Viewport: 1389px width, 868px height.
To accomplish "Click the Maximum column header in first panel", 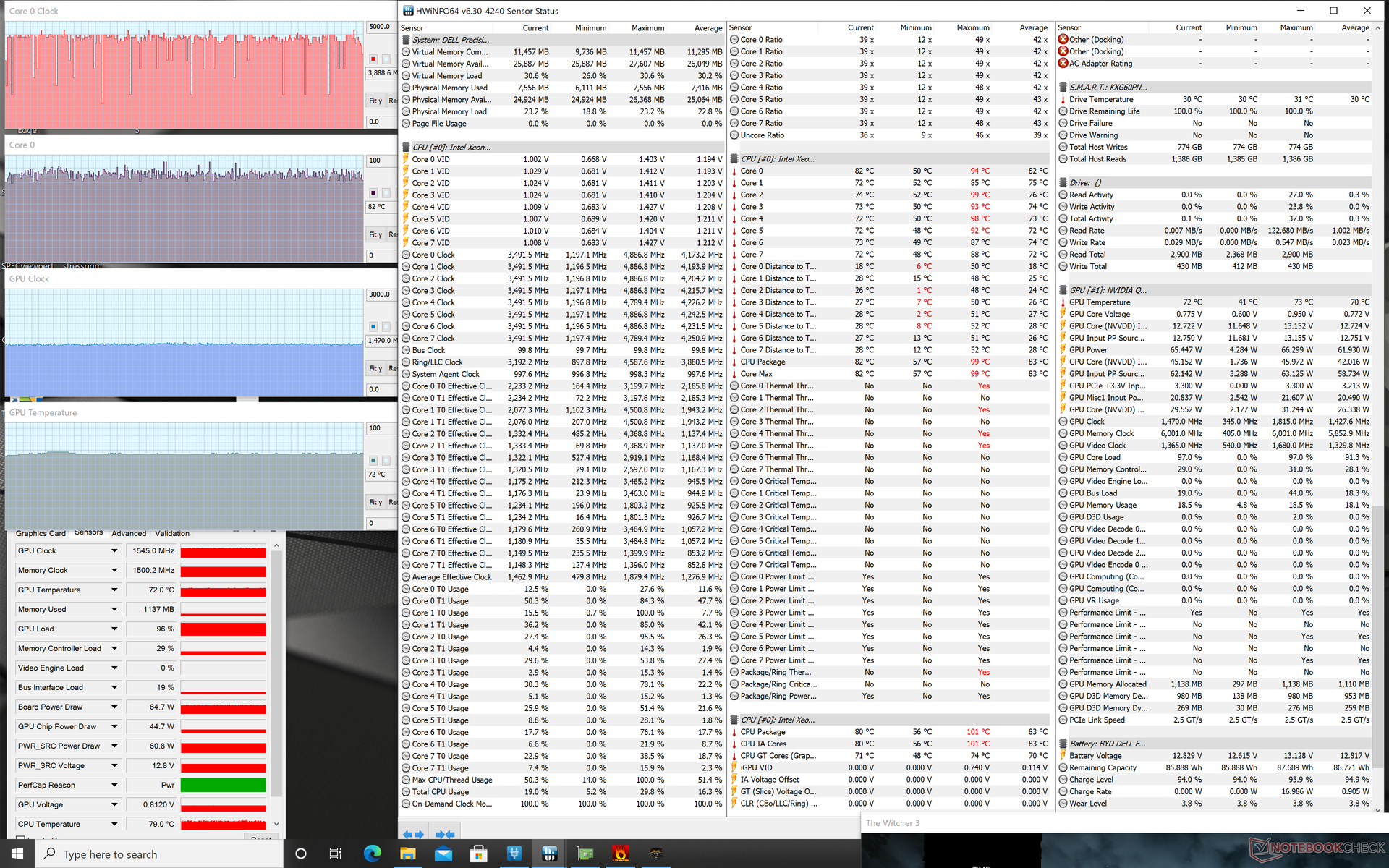I will point(647,27).
